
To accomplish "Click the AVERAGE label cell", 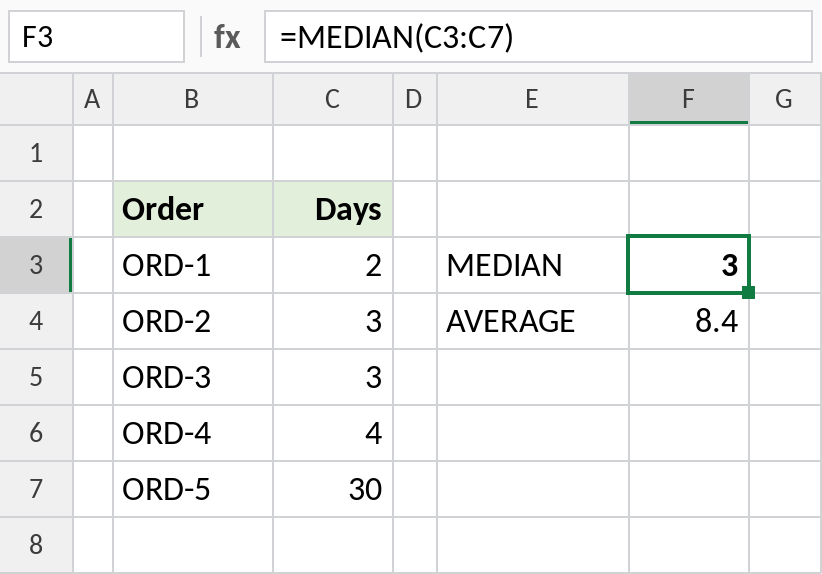I will 533,321.
